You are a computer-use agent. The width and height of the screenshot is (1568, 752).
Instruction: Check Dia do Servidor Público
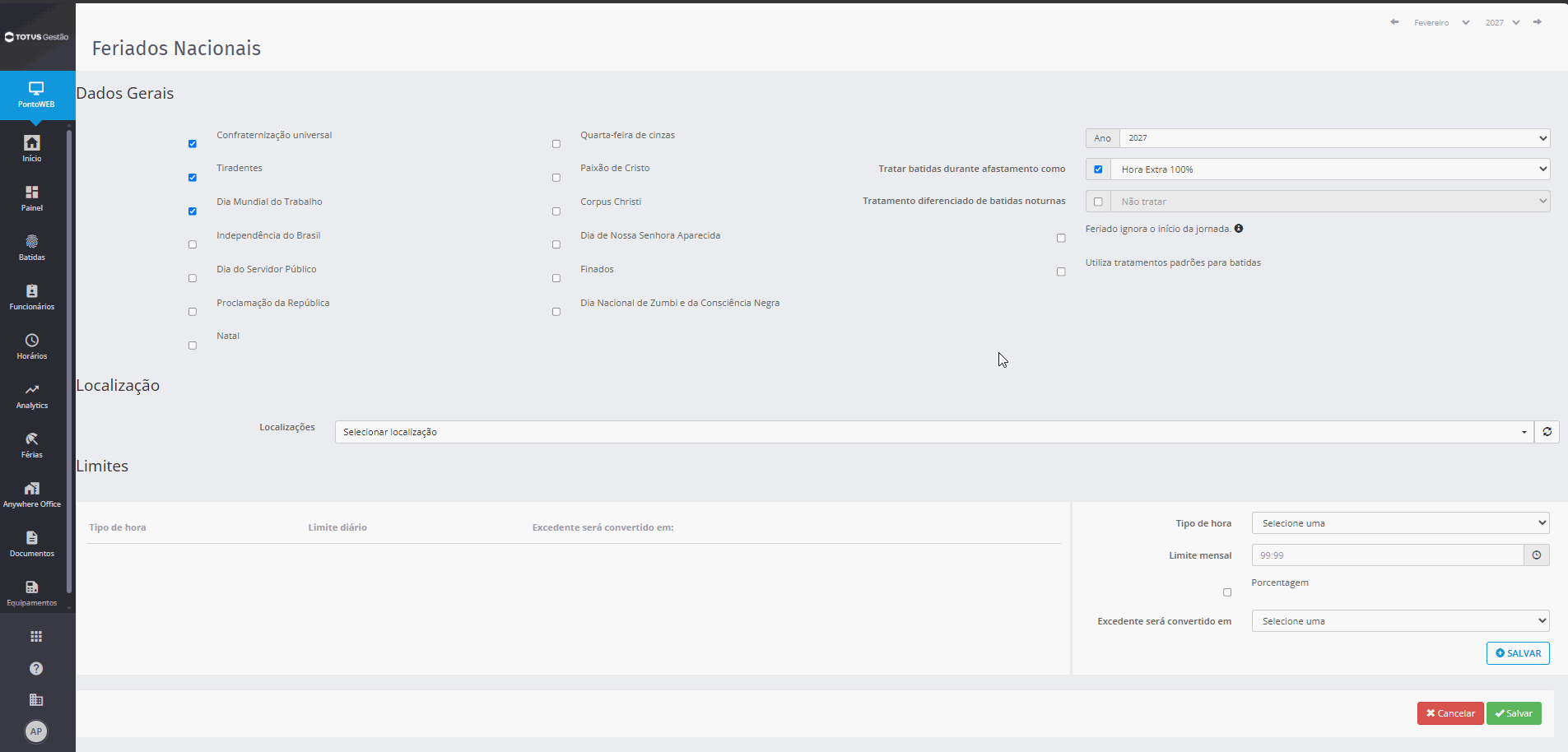(193, 278)
